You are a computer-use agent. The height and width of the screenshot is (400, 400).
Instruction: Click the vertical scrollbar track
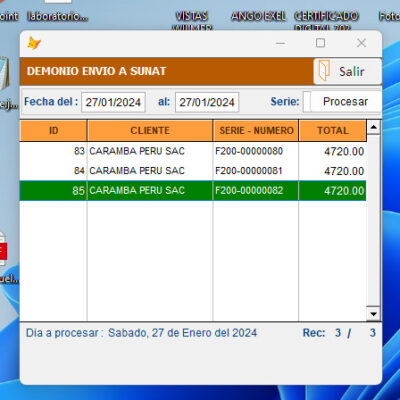[373, 220]
